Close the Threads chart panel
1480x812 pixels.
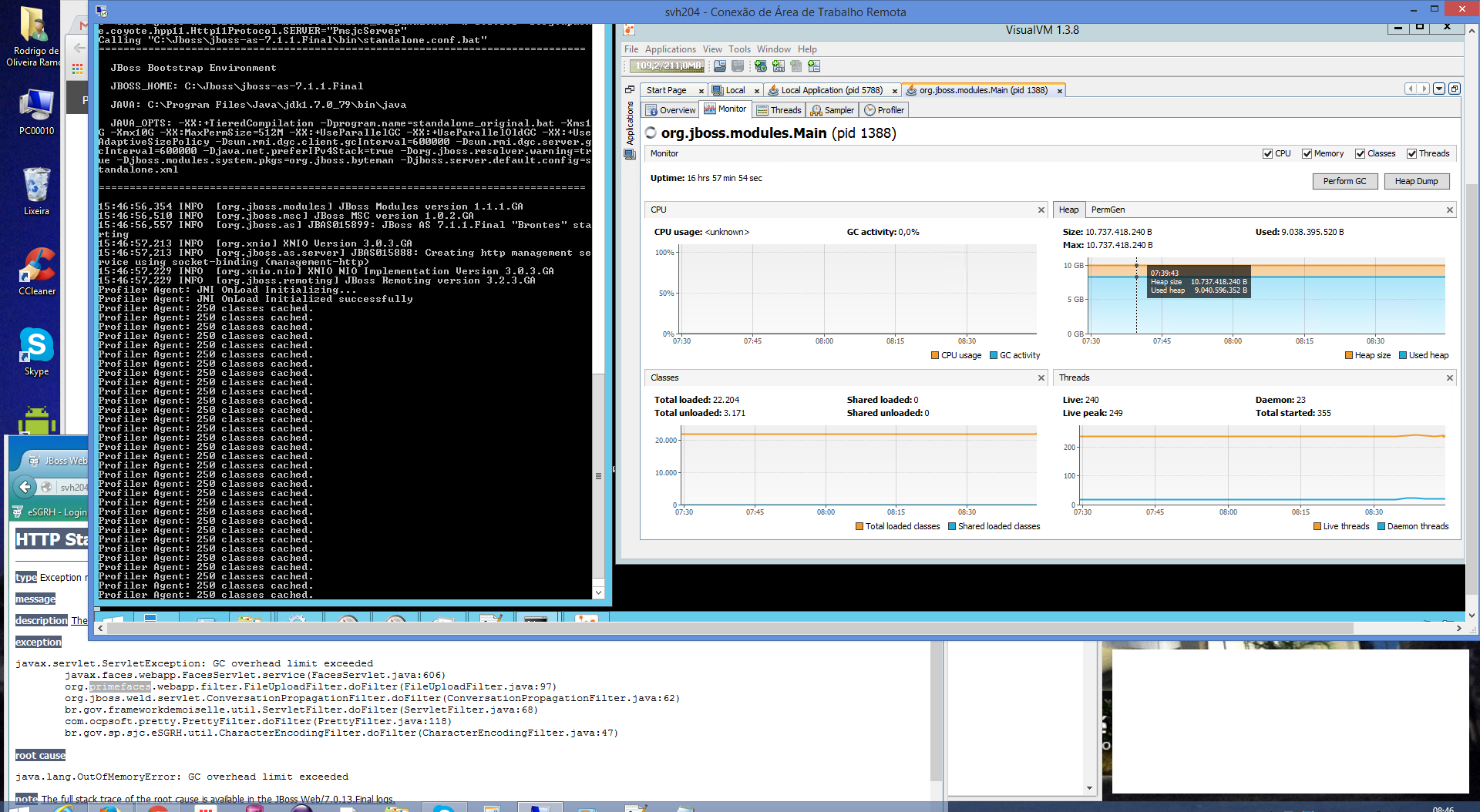pyautogui.click(x=1449, y=377)
